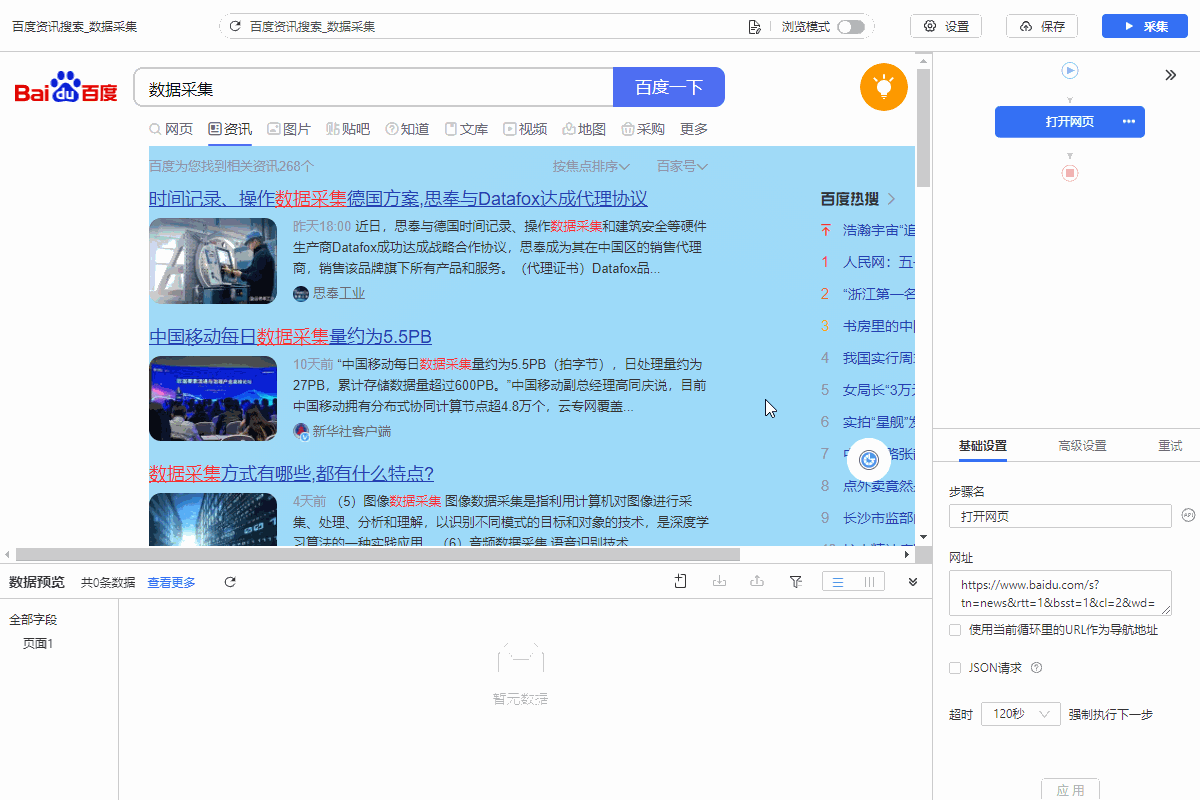The height and width of the screenshot is (800, 1200).
Task: Toggle the 浏览模式 browse mode switch
Action: [851, 27]
